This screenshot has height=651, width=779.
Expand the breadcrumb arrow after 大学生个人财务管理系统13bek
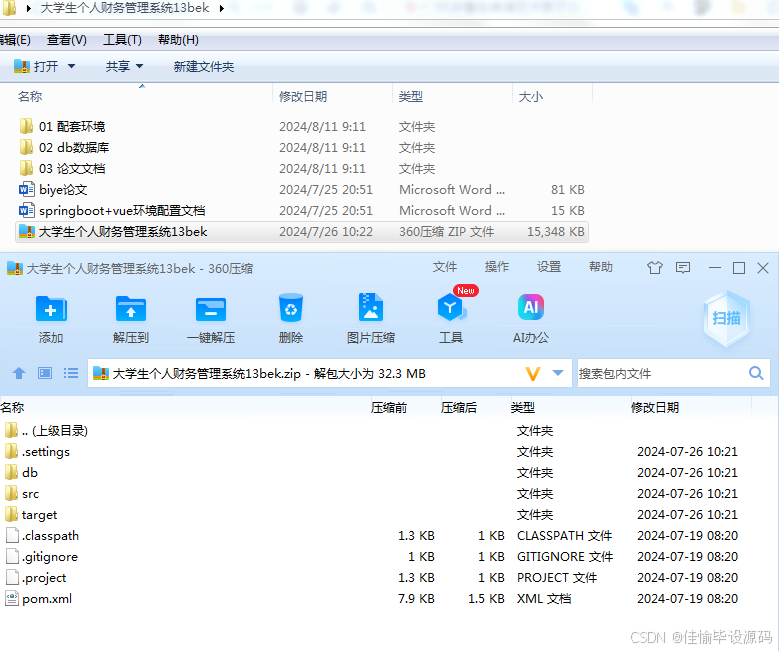point(222,8)
